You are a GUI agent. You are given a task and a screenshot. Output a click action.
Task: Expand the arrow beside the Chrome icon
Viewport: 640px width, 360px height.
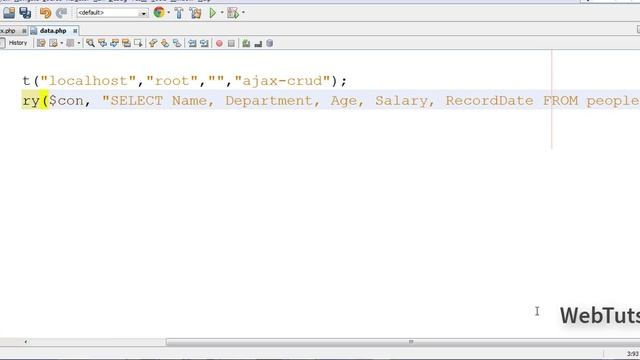click(169, 13)
